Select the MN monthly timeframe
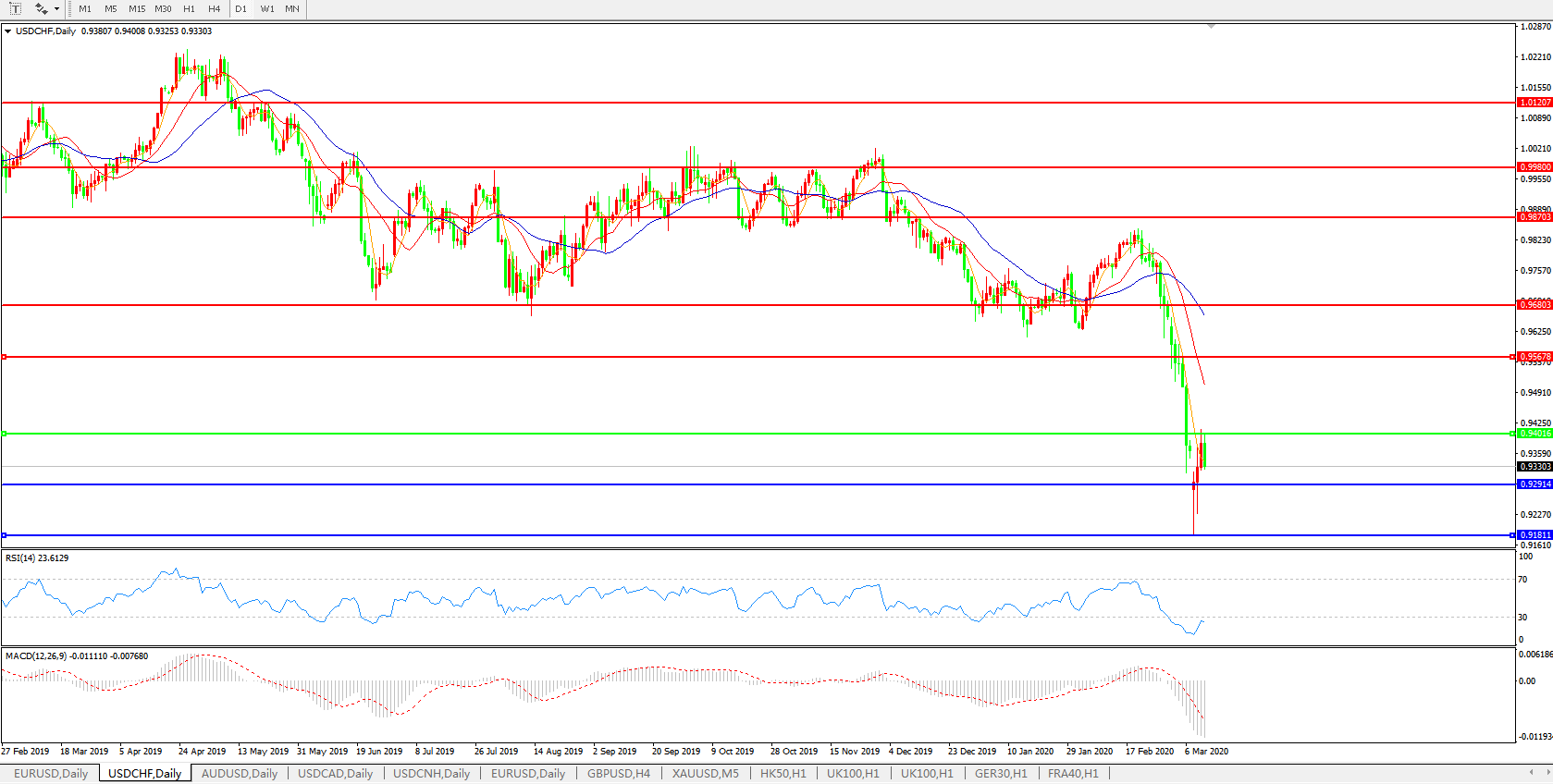Image resolution: width=1553 pixels, height=784 pixels. tap(292, 8)
